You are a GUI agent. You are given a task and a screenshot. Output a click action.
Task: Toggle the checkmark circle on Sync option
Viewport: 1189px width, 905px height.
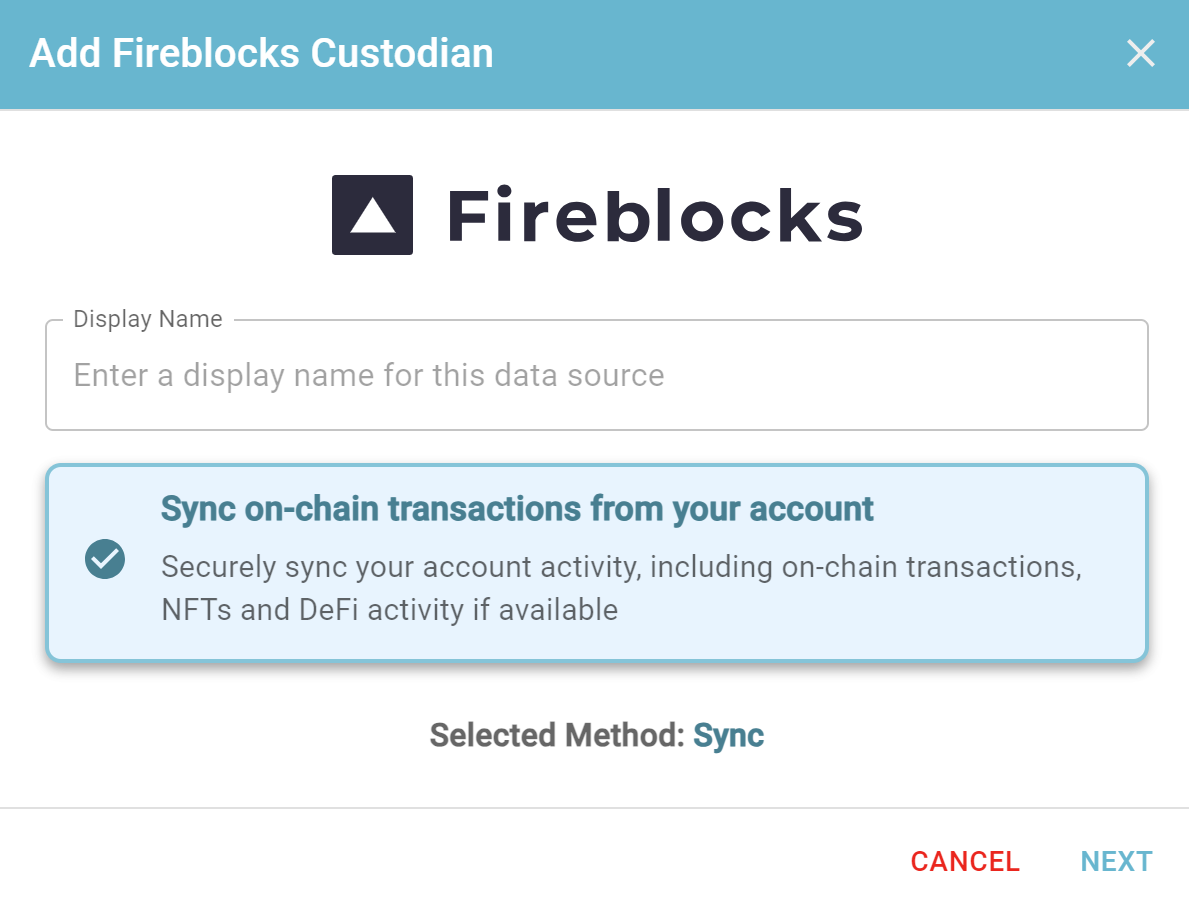pos(105,559)
